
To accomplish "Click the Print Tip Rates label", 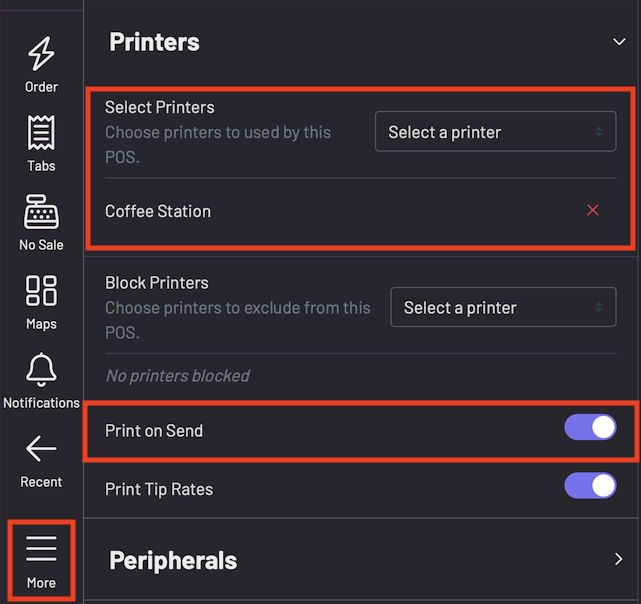I will click(159, 489).
